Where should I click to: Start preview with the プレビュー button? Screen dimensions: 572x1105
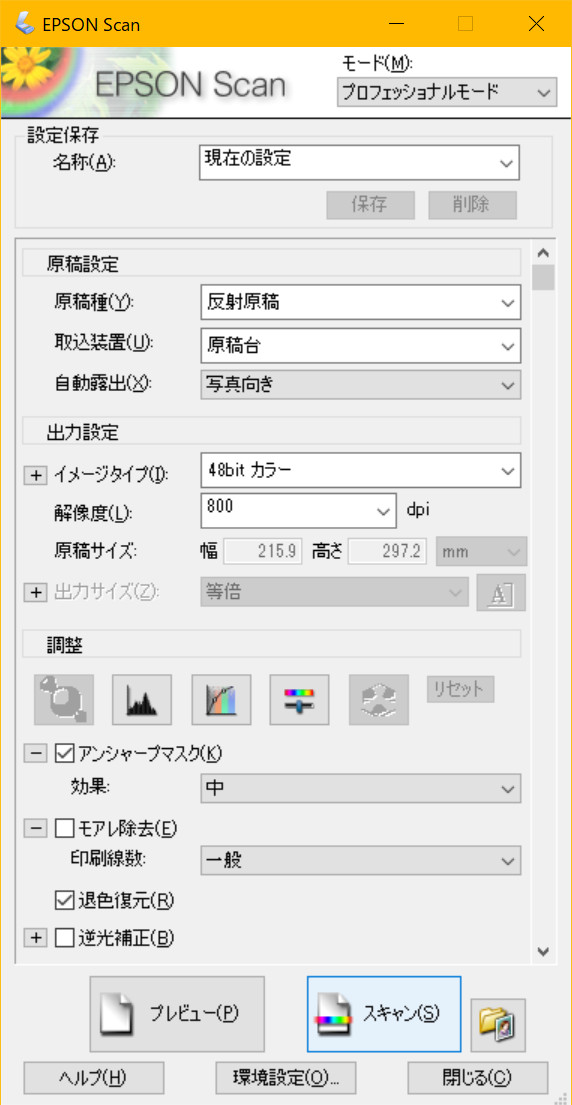(177, 1013)
